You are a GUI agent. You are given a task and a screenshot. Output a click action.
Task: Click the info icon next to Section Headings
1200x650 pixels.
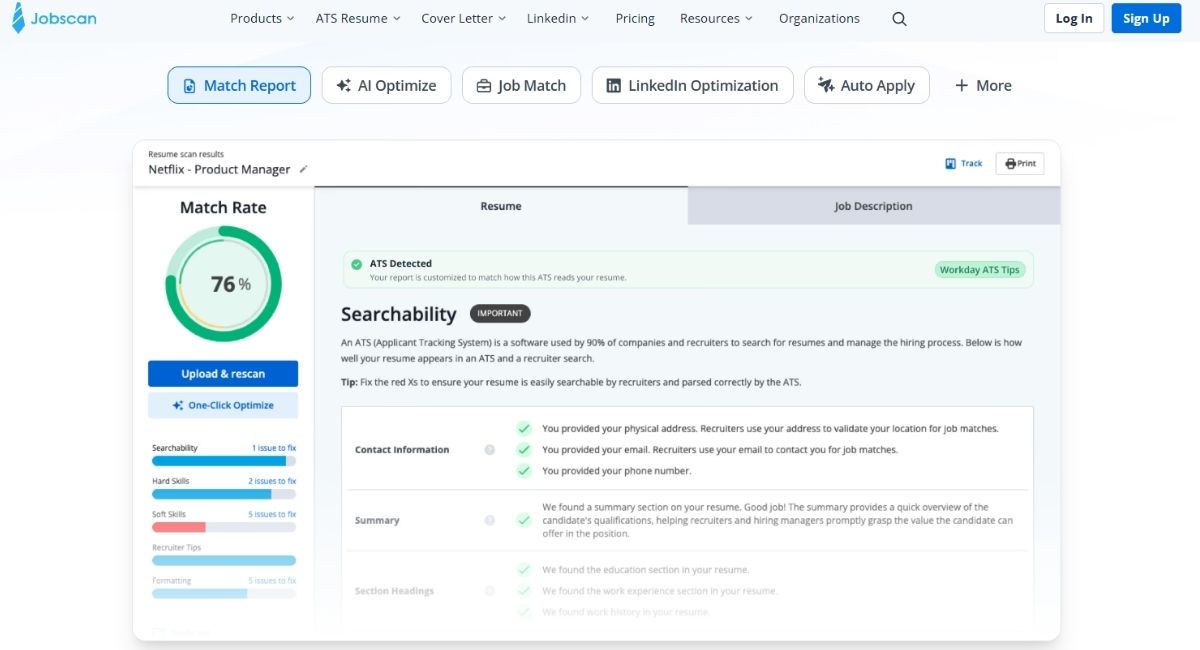coord(490,591)
